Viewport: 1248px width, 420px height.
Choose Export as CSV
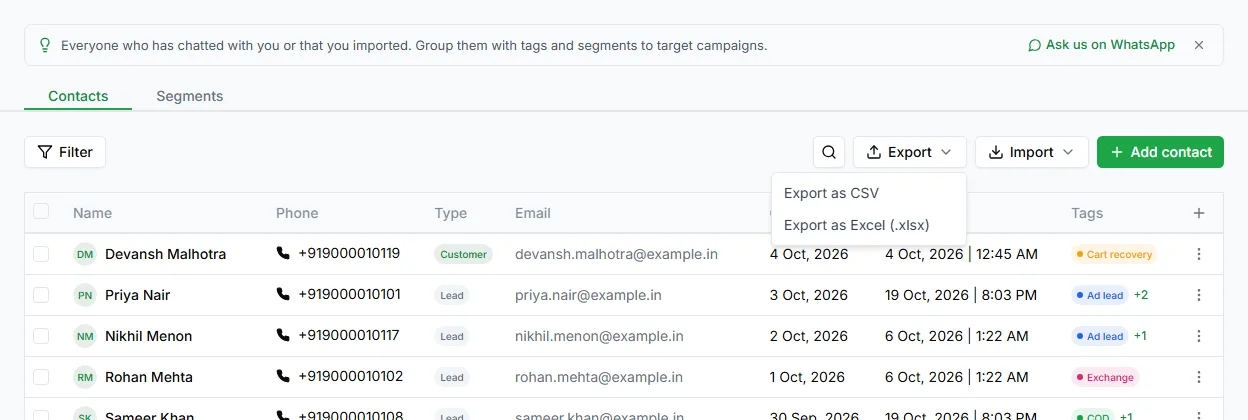click(869, 193)
